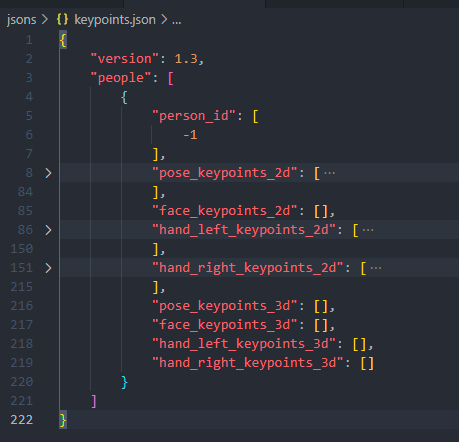The image size is (459, 442).
Task: Click empty array brackets after face_keypoints_2d
Action: (321, 211)
